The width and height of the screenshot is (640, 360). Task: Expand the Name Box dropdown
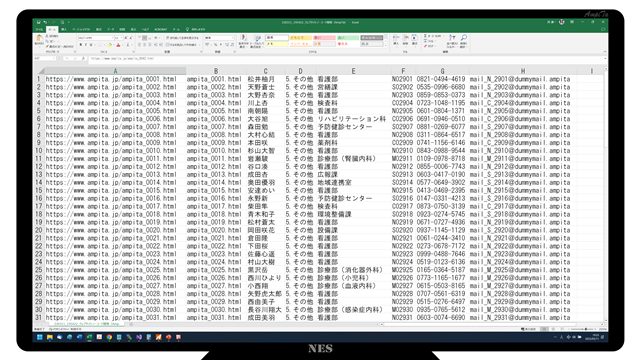coord(53,59)
